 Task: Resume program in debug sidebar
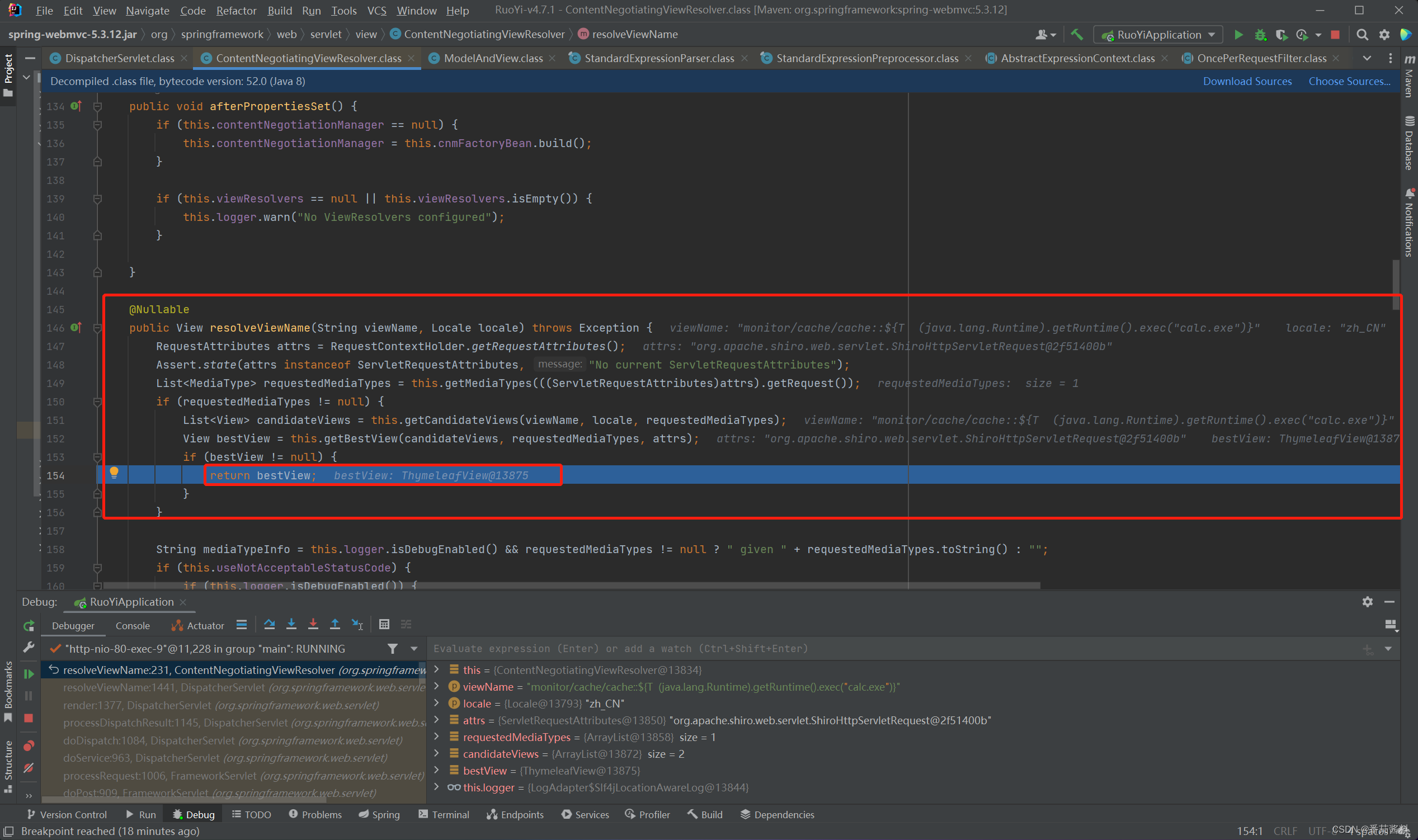[x=29, y=673]
